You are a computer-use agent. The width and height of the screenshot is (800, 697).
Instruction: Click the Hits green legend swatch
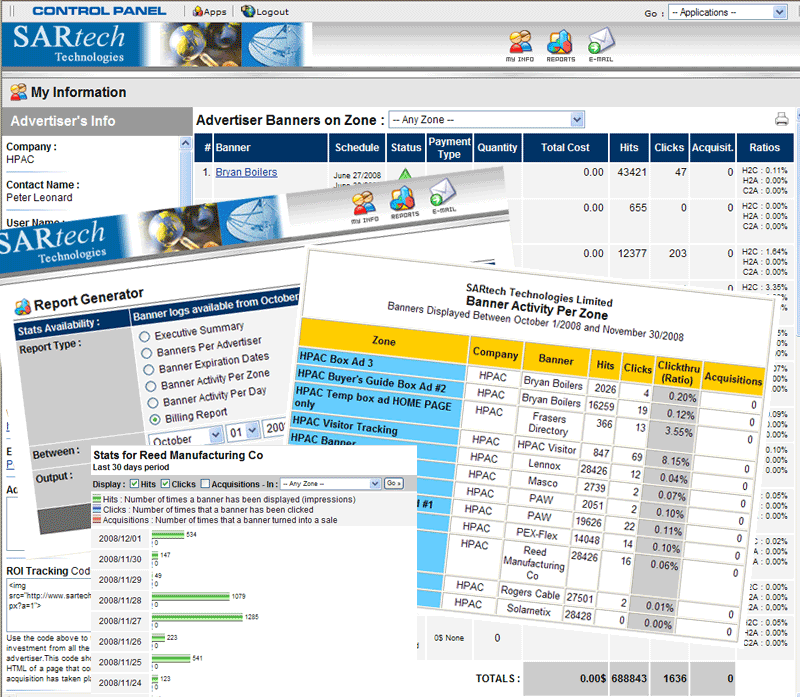pyautogui.click(x=97, y=499)
